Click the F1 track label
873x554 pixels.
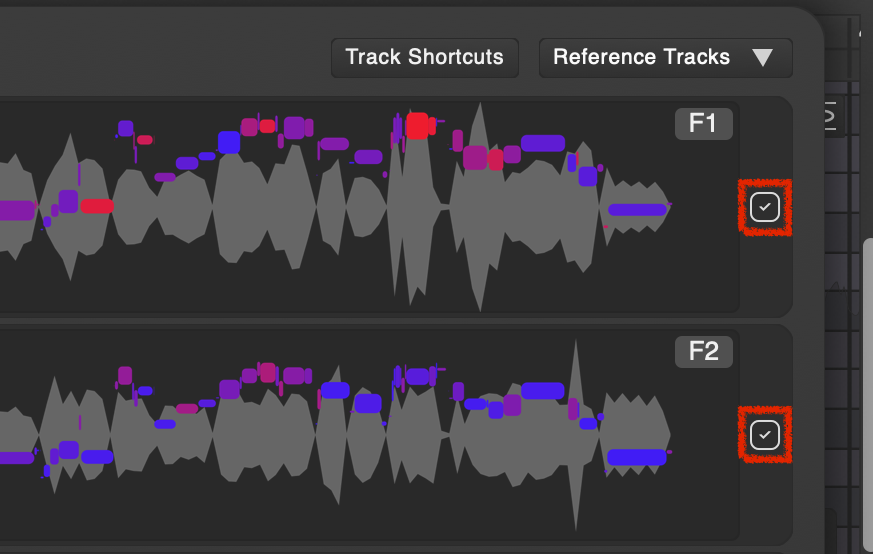703,124
